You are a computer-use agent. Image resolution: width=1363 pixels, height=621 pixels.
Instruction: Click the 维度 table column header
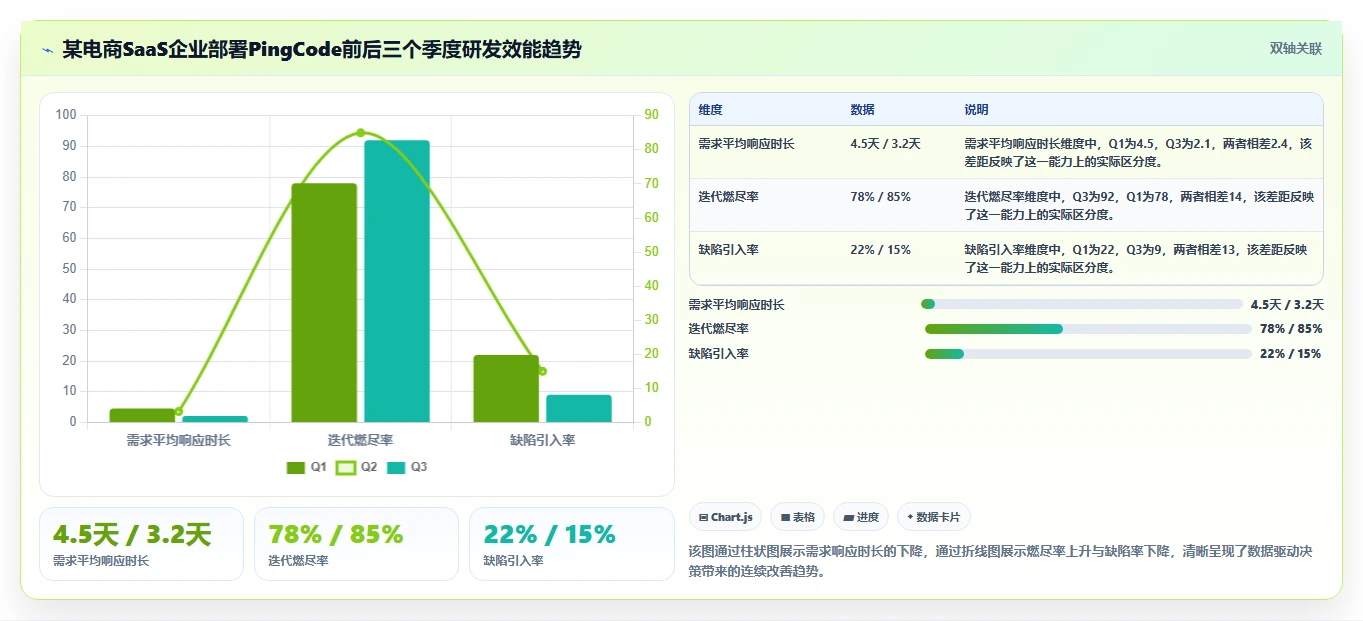click(711, 110)
